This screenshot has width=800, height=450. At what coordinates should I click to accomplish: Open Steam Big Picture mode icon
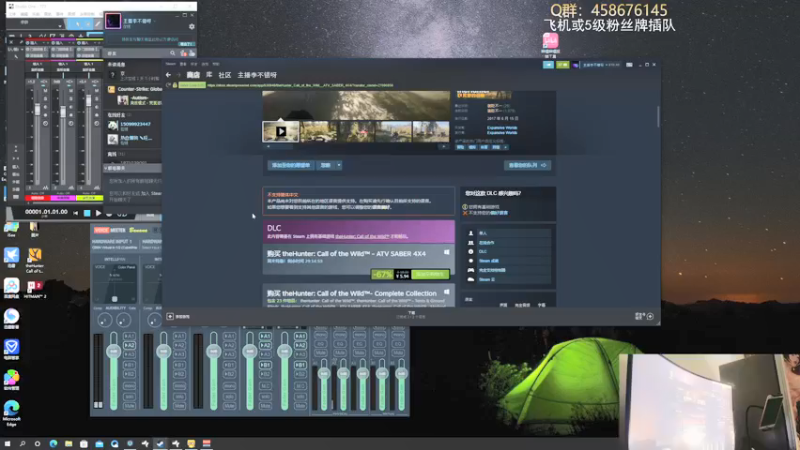[x=629, y=65]
